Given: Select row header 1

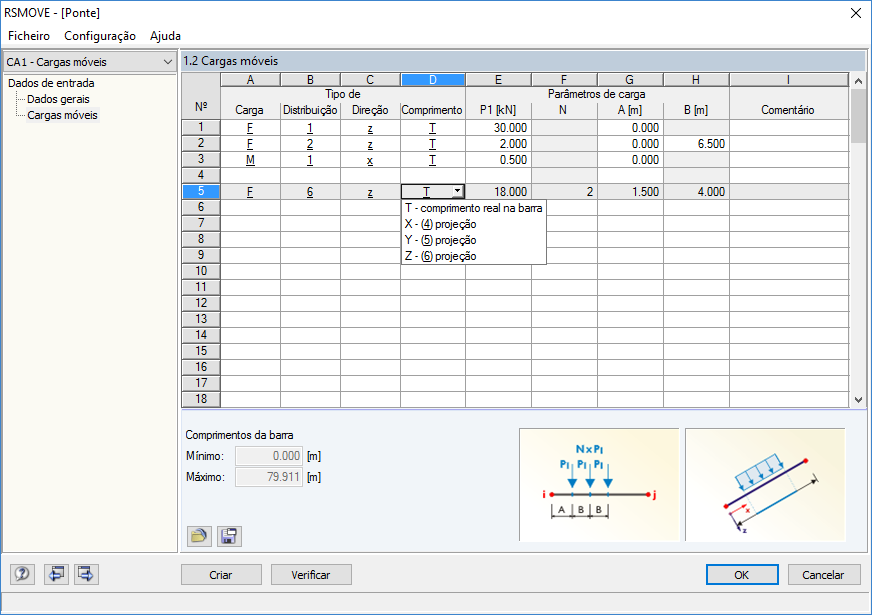Looking at the screenshot, I should (201, 127).
